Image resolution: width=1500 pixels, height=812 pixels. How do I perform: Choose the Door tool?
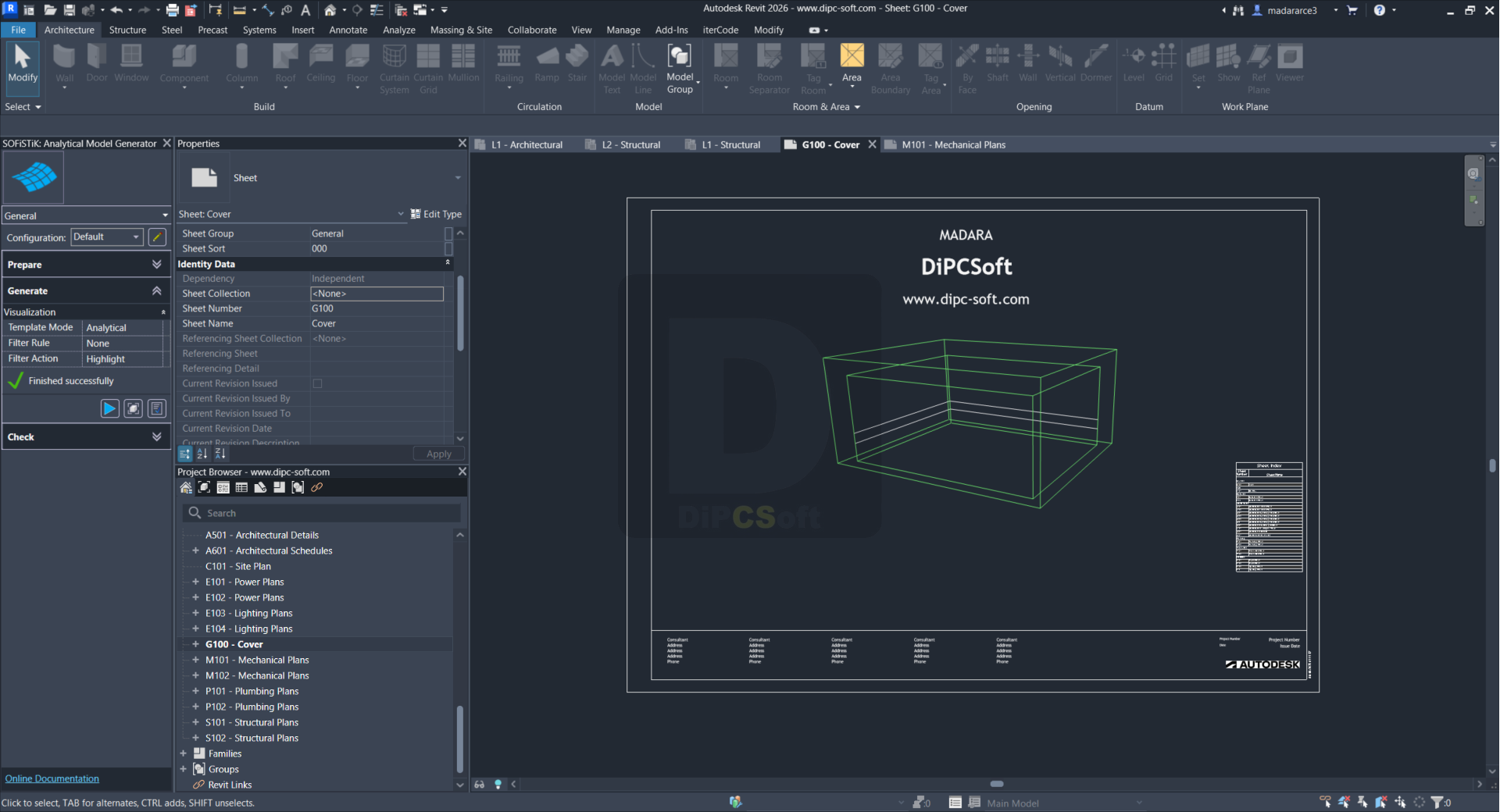coord(97,63)
